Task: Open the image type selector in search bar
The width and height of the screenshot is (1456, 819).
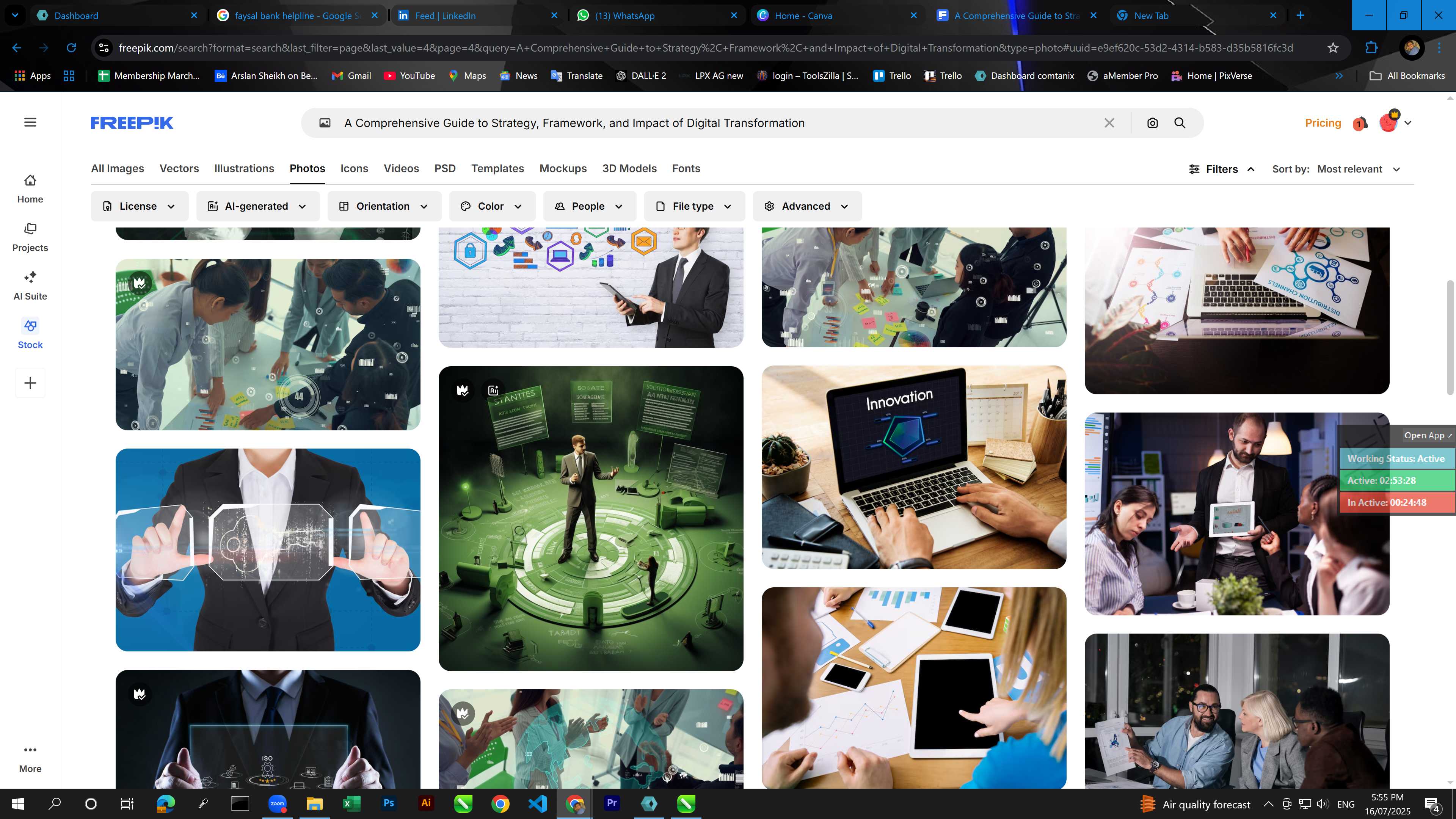Action: pos(325,122)
